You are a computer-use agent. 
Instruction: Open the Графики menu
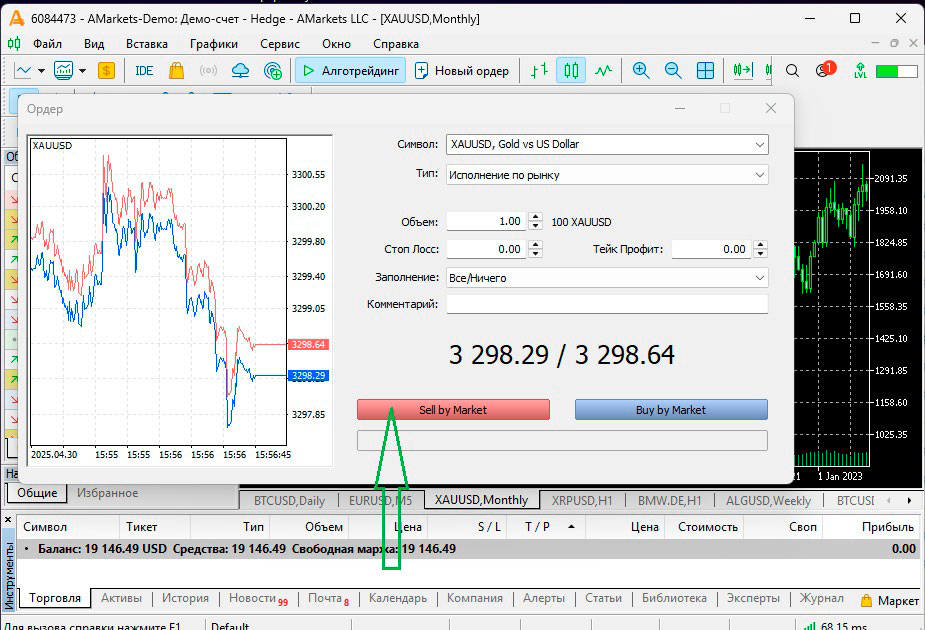click(x=214, y=44)
